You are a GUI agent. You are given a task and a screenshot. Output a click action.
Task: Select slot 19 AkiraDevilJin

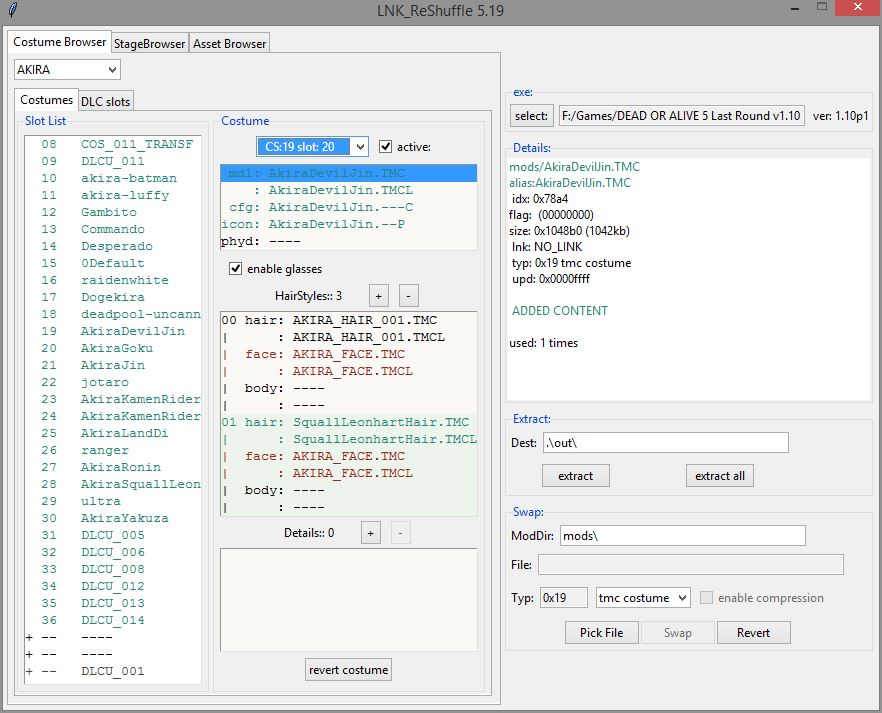pos(112,331)
